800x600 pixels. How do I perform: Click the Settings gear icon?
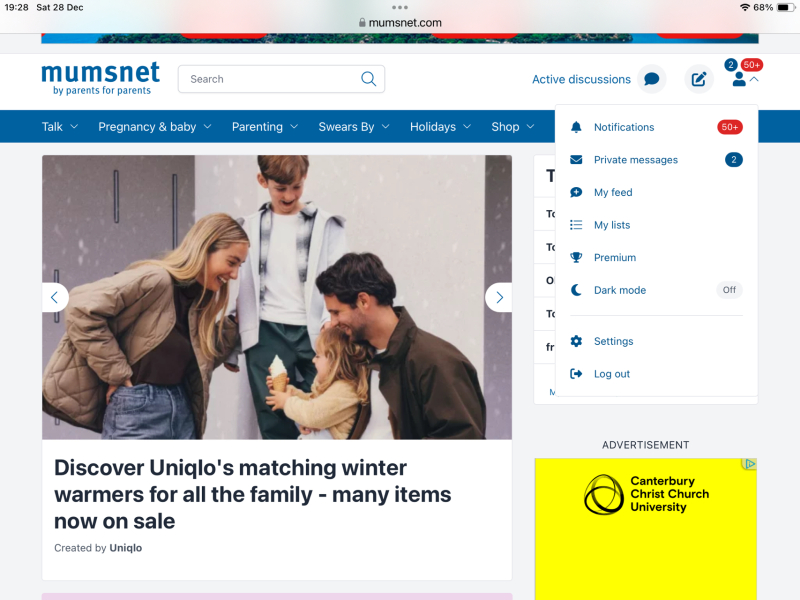point(576,341)
